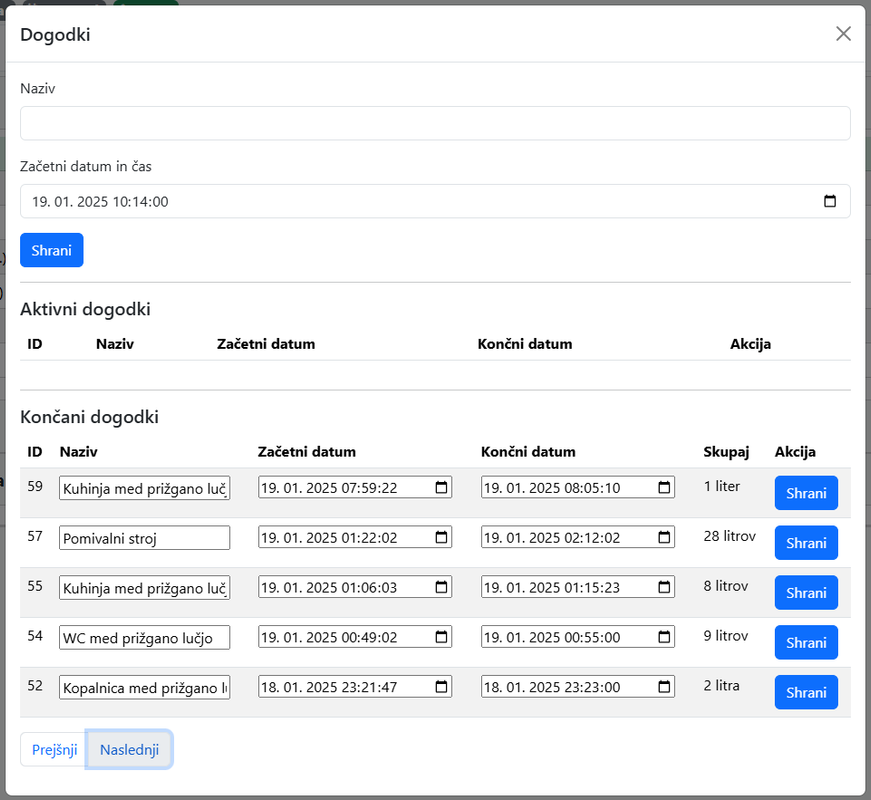
Task: Open end date calendar icon for event 55
Action: point(664,587)
